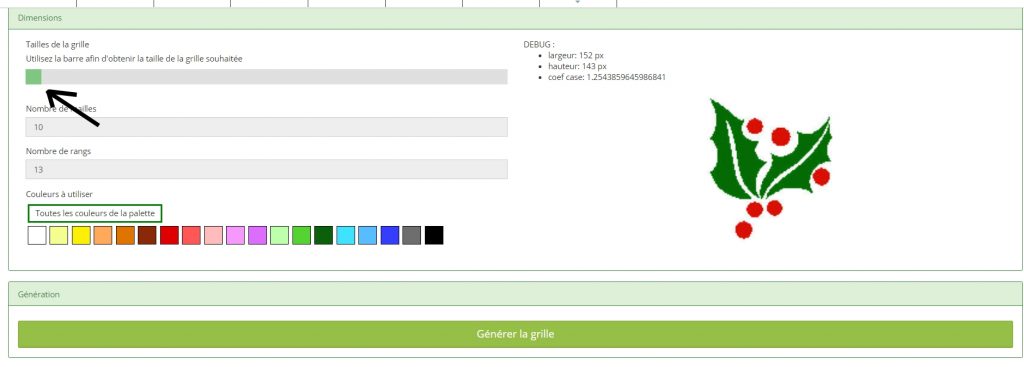Click the holly image preview

tap(770, 168)
